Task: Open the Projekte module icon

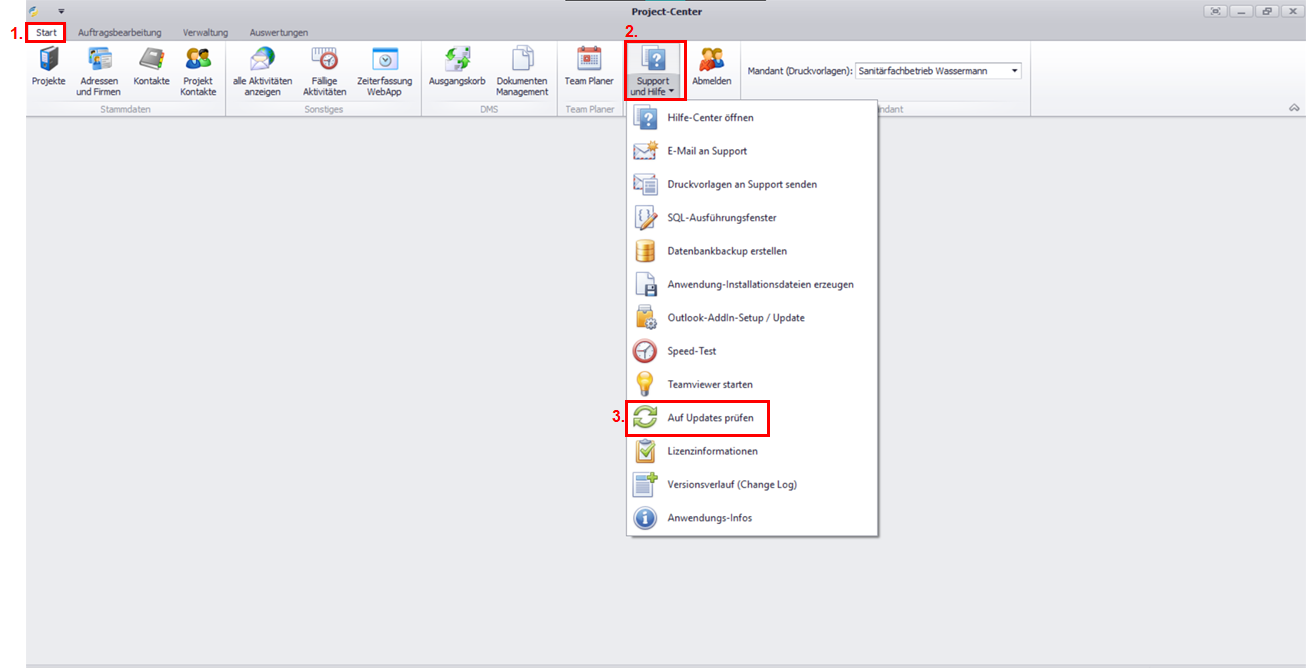Action: click(x=48, y=70)
